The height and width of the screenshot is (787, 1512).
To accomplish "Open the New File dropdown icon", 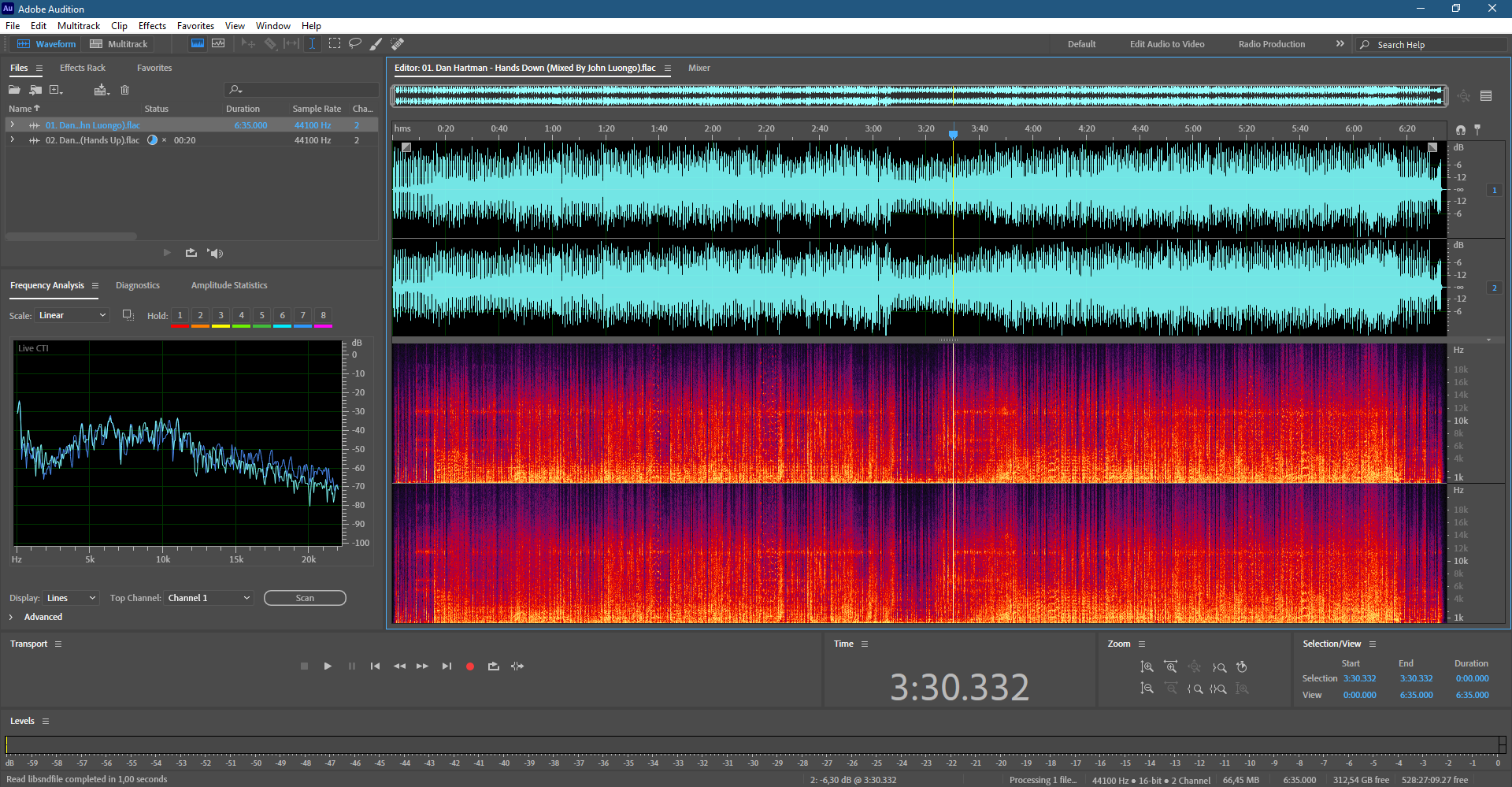I will 56,90.
